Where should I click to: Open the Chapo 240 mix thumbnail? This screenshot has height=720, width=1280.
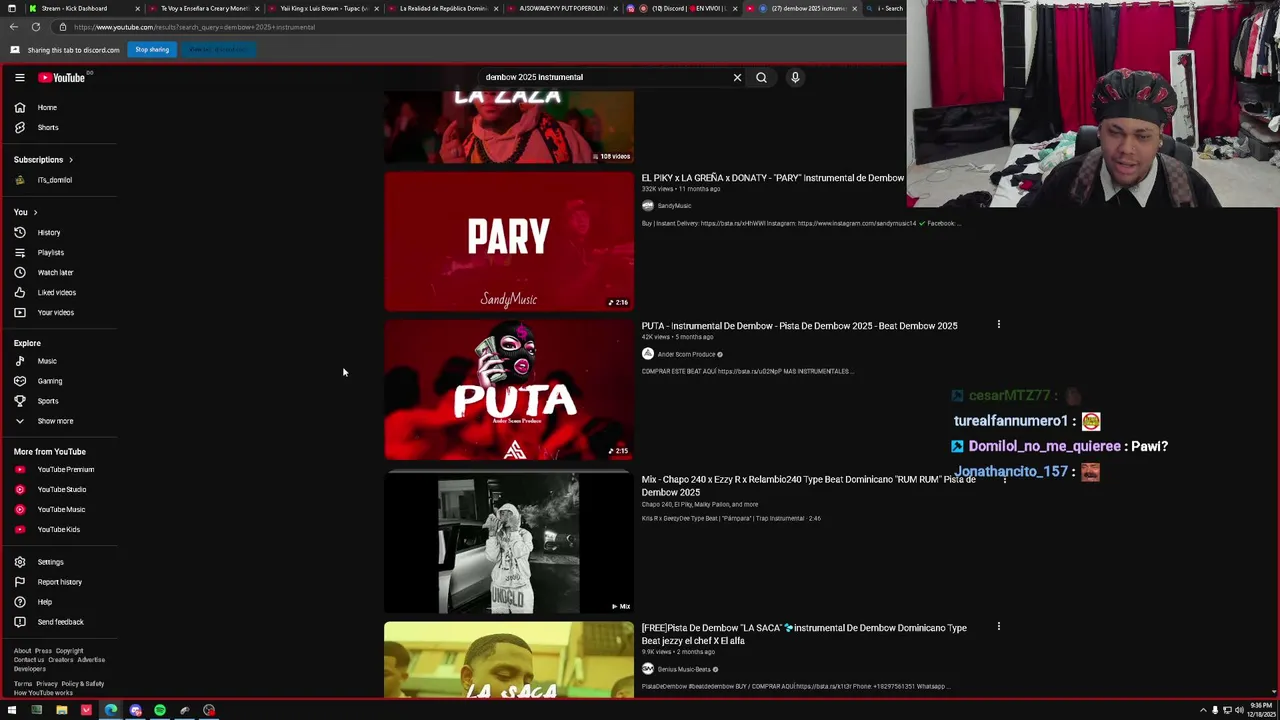coord(509,543)
